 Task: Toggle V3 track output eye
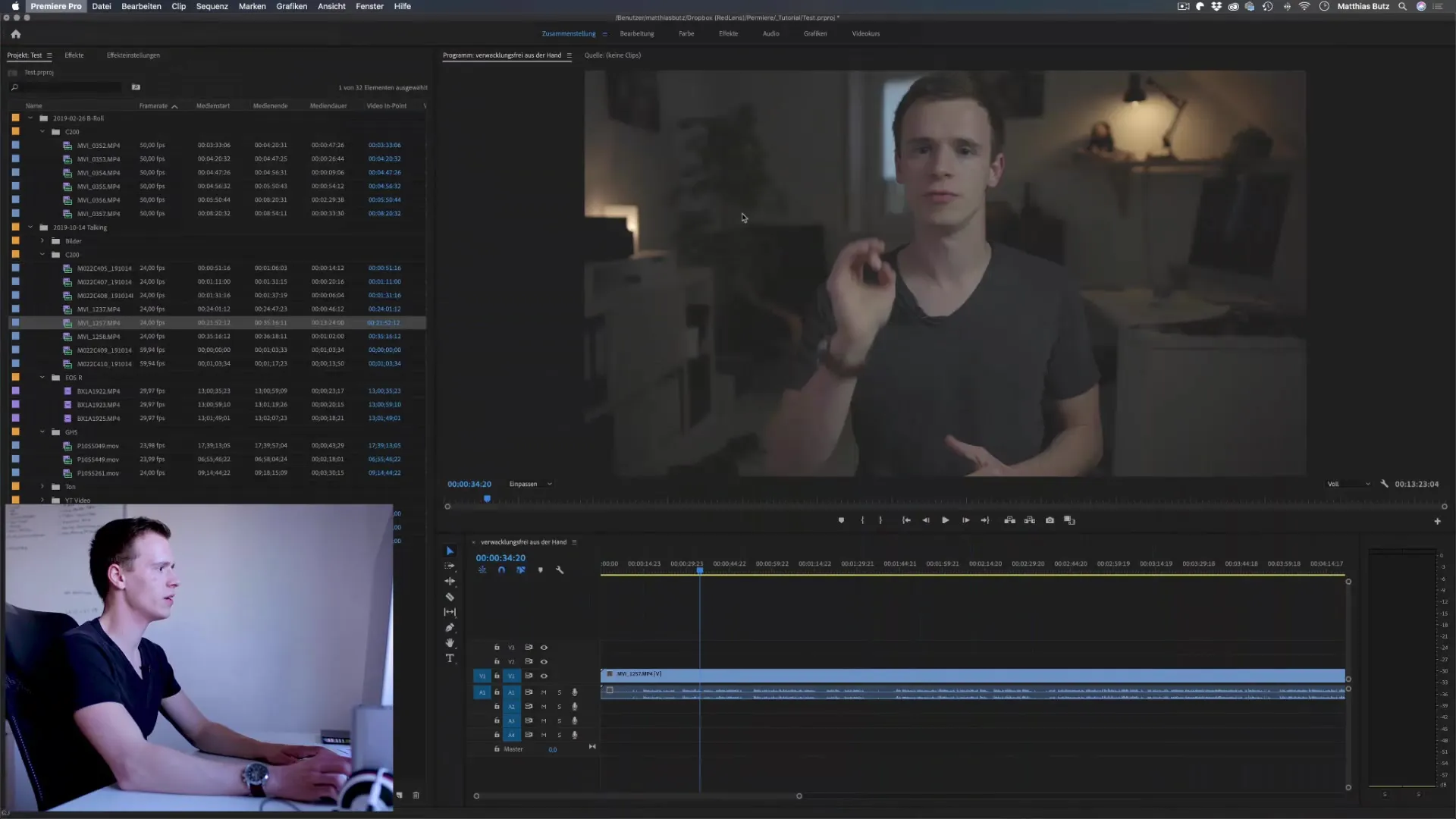click(x=544, y=648)
